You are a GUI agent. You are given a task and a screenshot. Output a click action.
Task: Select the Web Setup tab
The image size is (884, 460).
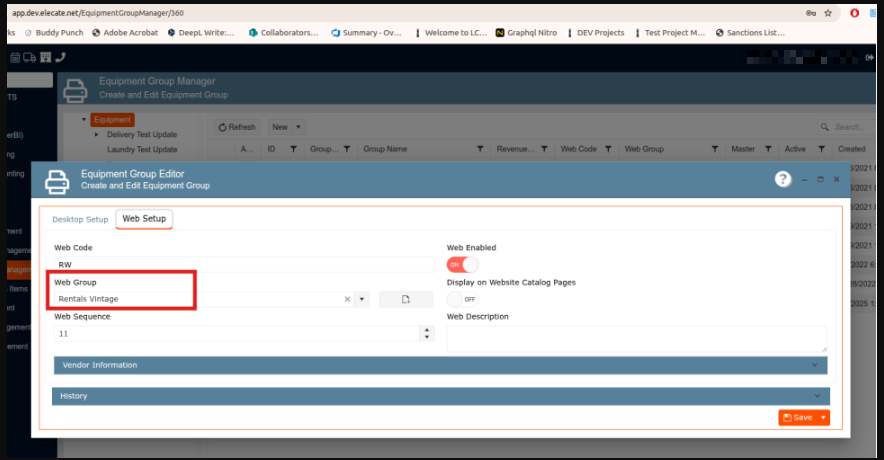(144, 219)
